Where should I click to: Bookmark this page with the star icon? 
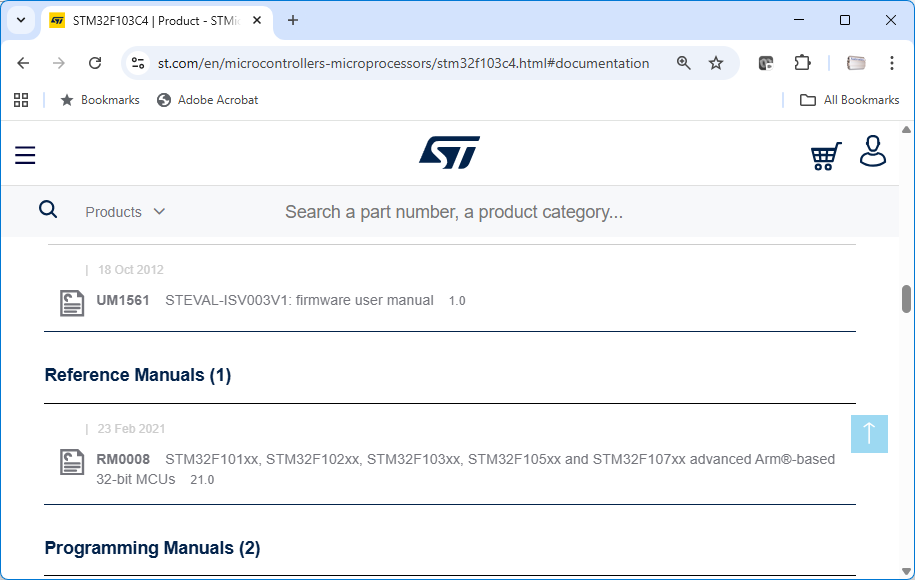(716, 63)
